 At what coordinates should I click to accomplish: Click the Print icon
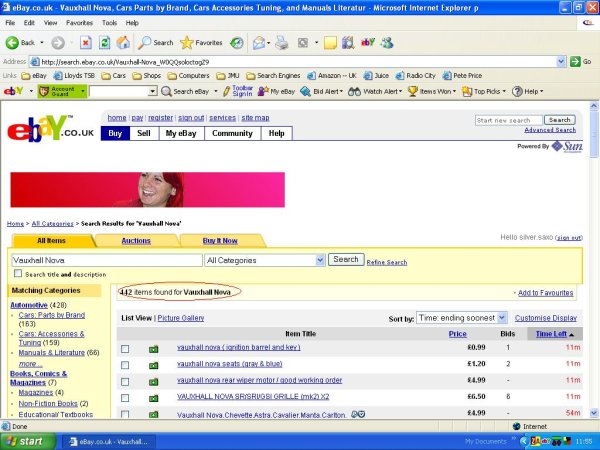[282, 43]
